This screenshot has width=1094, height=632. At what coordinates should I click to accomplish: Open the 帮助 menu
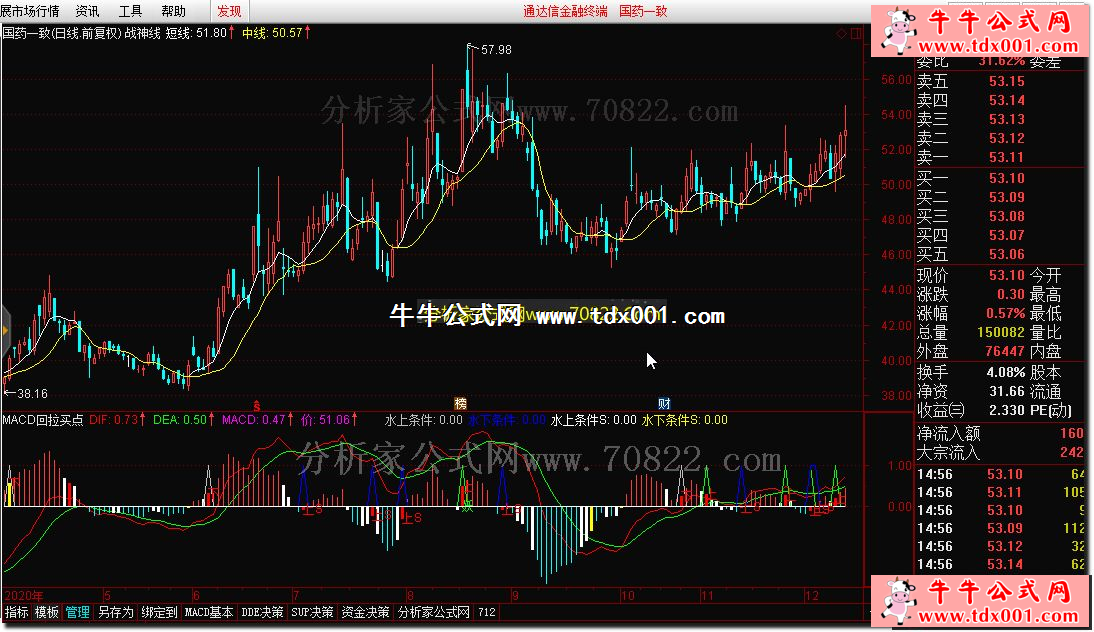174,11
